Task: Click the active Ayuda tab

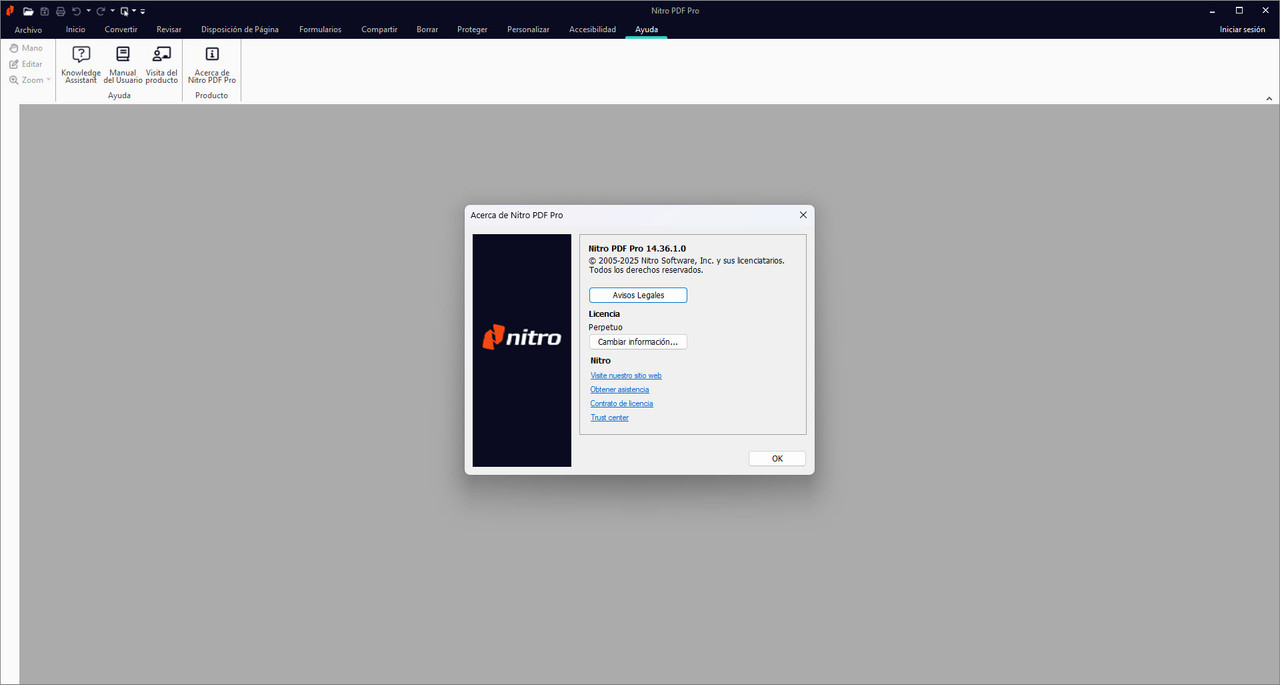Action: point(647,30)
